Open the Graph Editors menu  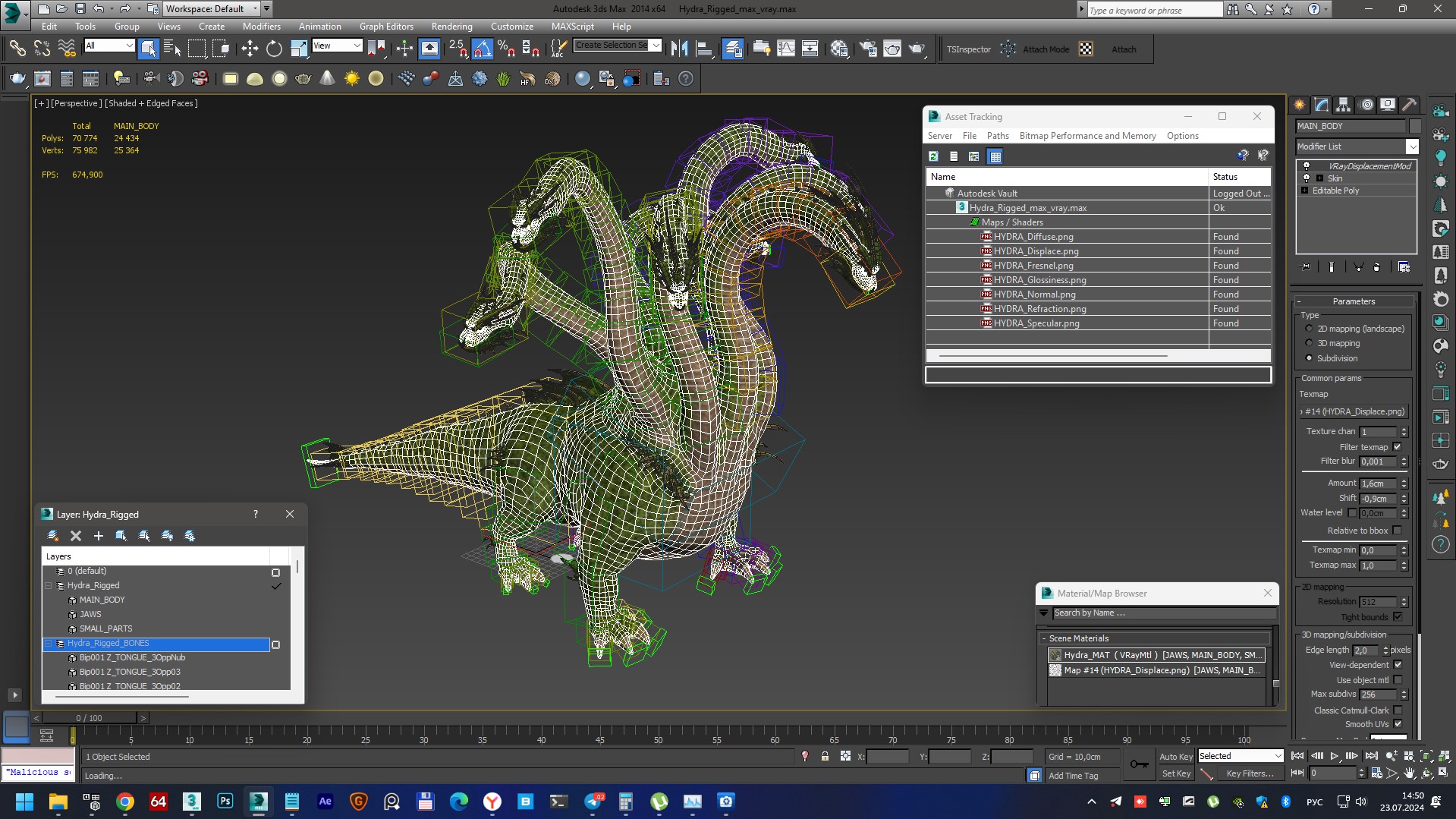[386, 26]
